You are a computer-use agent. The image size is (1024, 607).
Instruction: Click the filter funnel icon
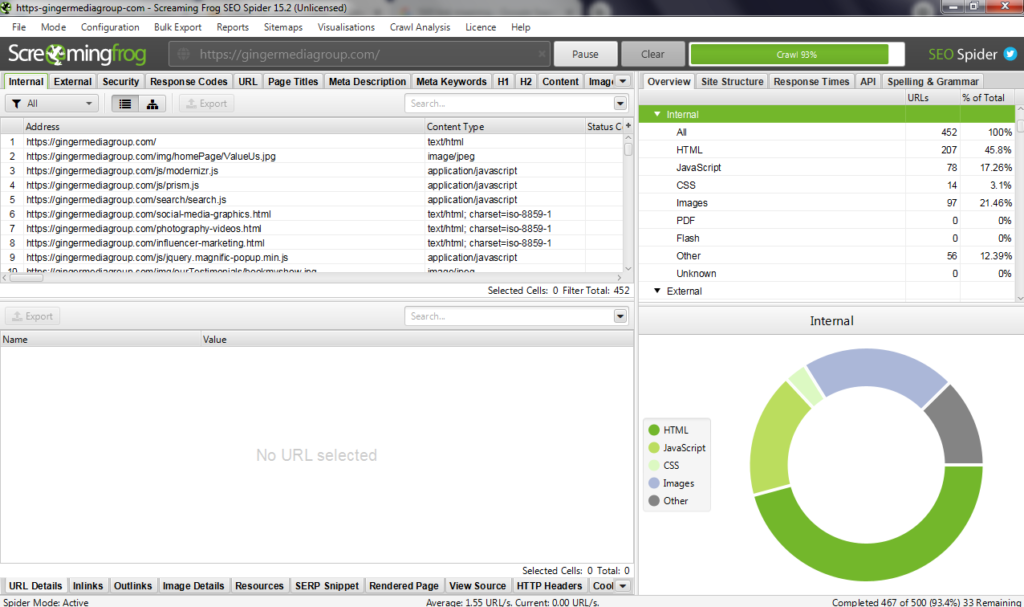16,104
